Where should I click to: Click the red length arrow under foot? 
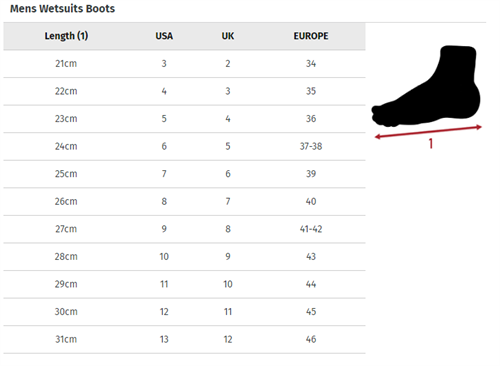428,132
